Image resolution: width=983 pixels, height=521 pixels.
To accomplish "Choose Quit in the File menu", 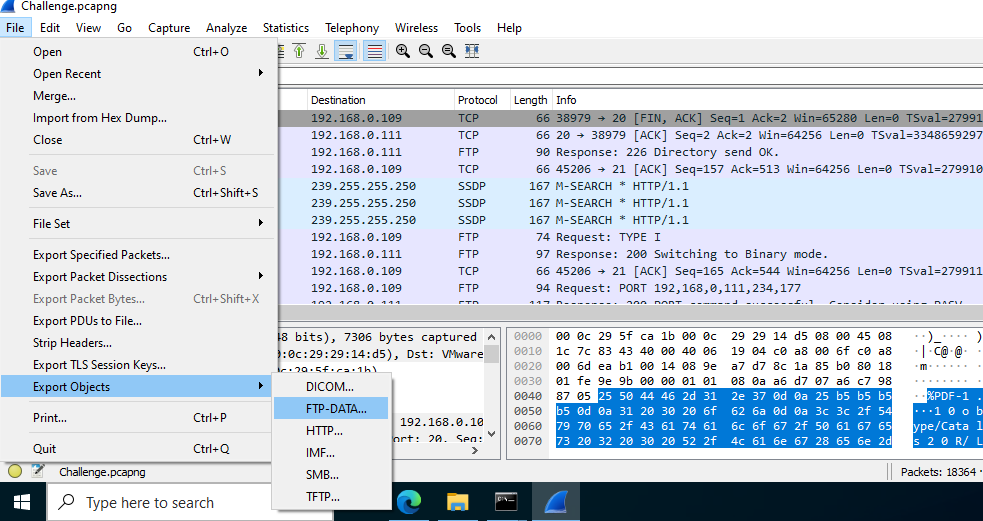I will click(x=138, y=448).
